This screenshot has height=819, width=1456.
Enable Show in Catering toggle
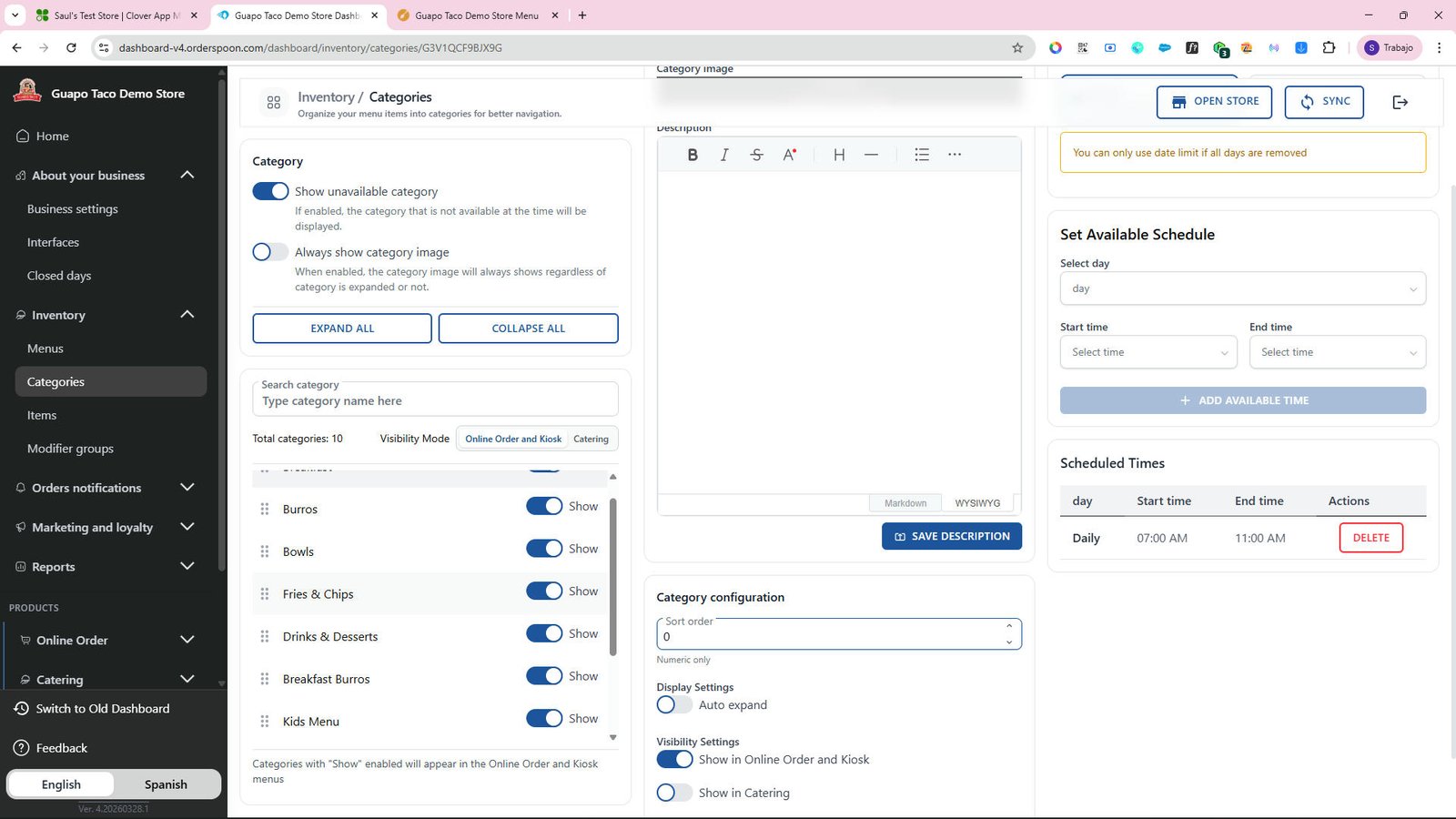pyautogui.click(x=674, y=793)
